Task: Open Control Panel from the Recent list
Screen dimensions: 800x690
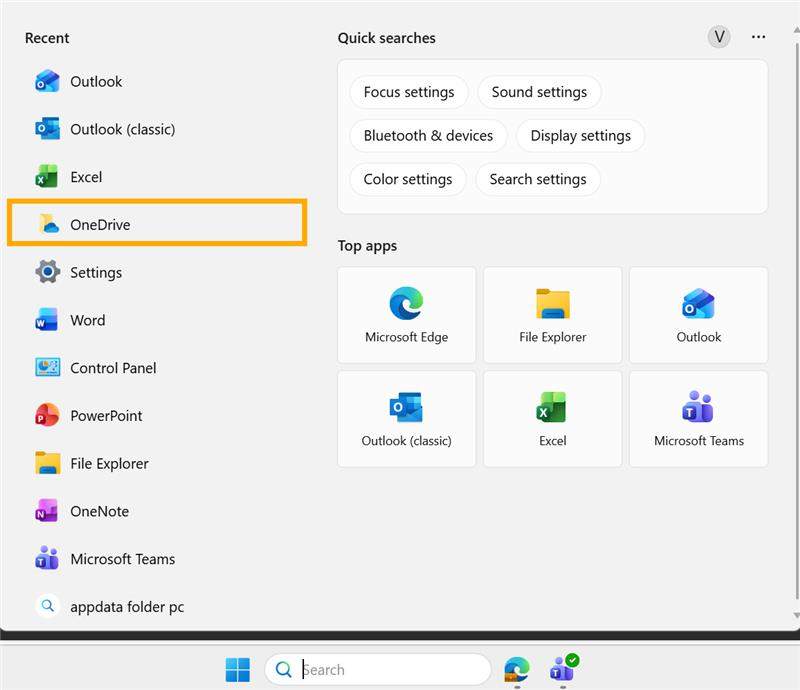Action: point(111,367)
